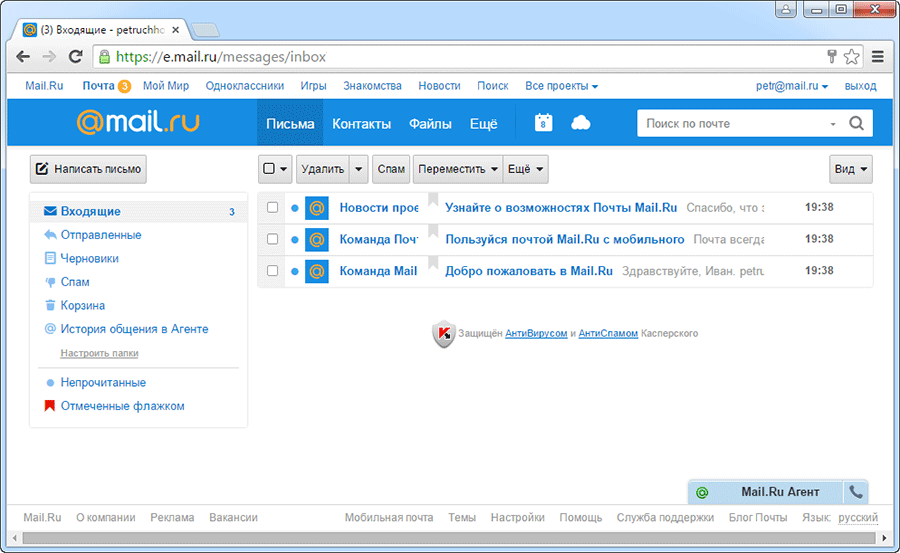Click unread badge 3 next to Почта

point(124,86)
